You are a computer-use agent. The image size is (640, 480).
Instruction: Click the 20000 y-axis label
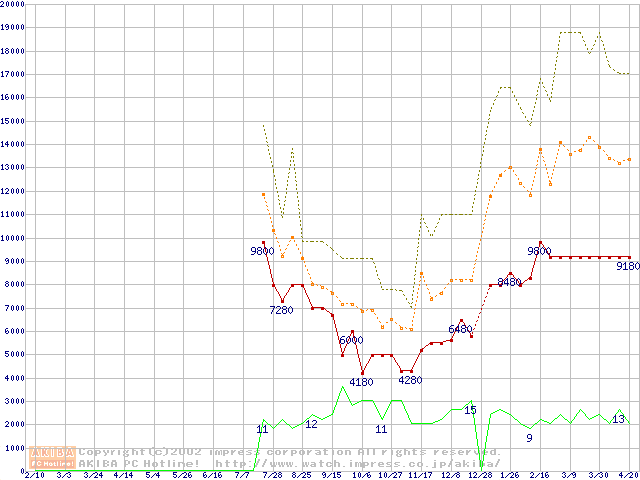pyautogui.click(x=12, y=4)
